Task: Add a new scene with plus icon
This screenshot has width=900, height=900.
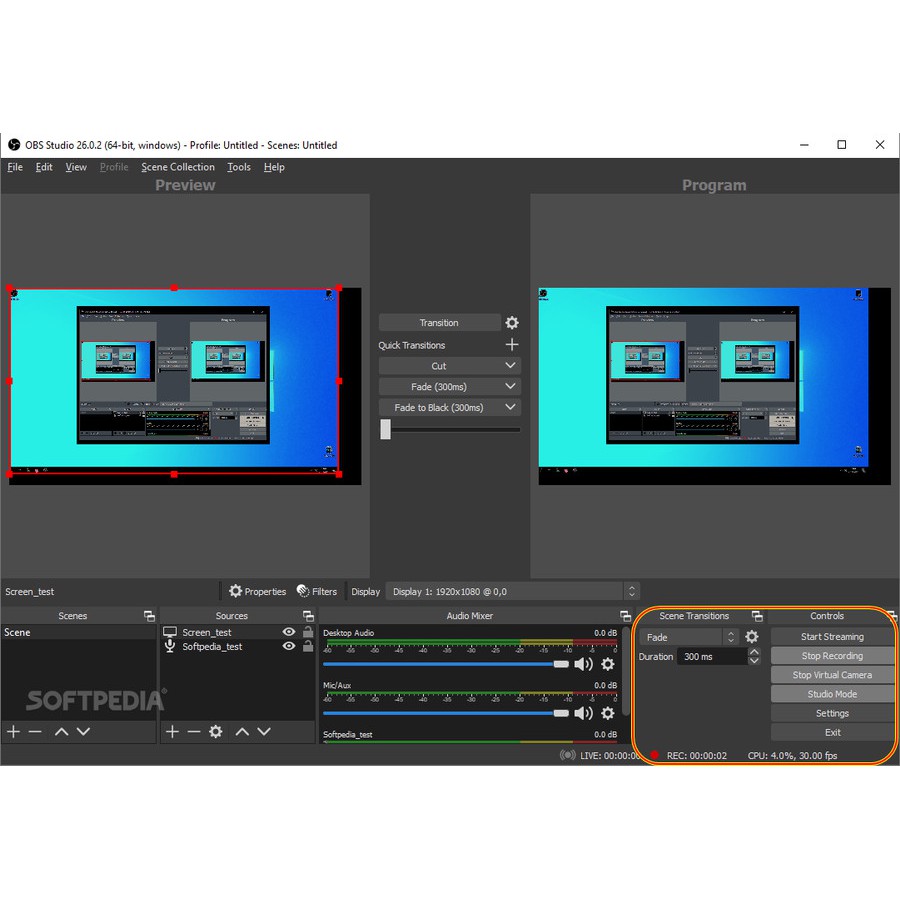Action: (x=13, y=731)
